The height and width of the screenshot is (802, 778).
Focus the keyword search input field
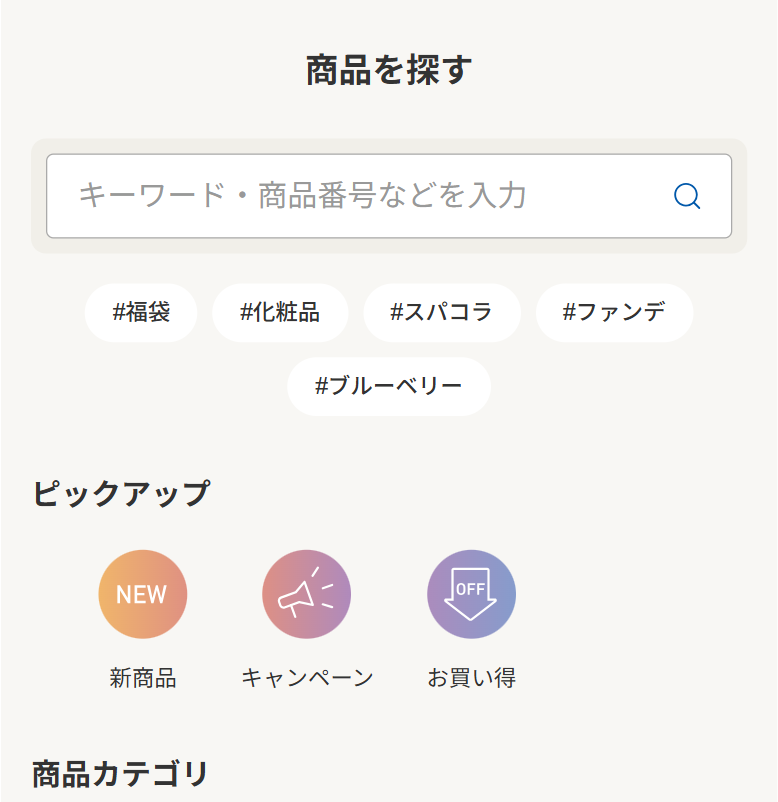tap(370, 196)
